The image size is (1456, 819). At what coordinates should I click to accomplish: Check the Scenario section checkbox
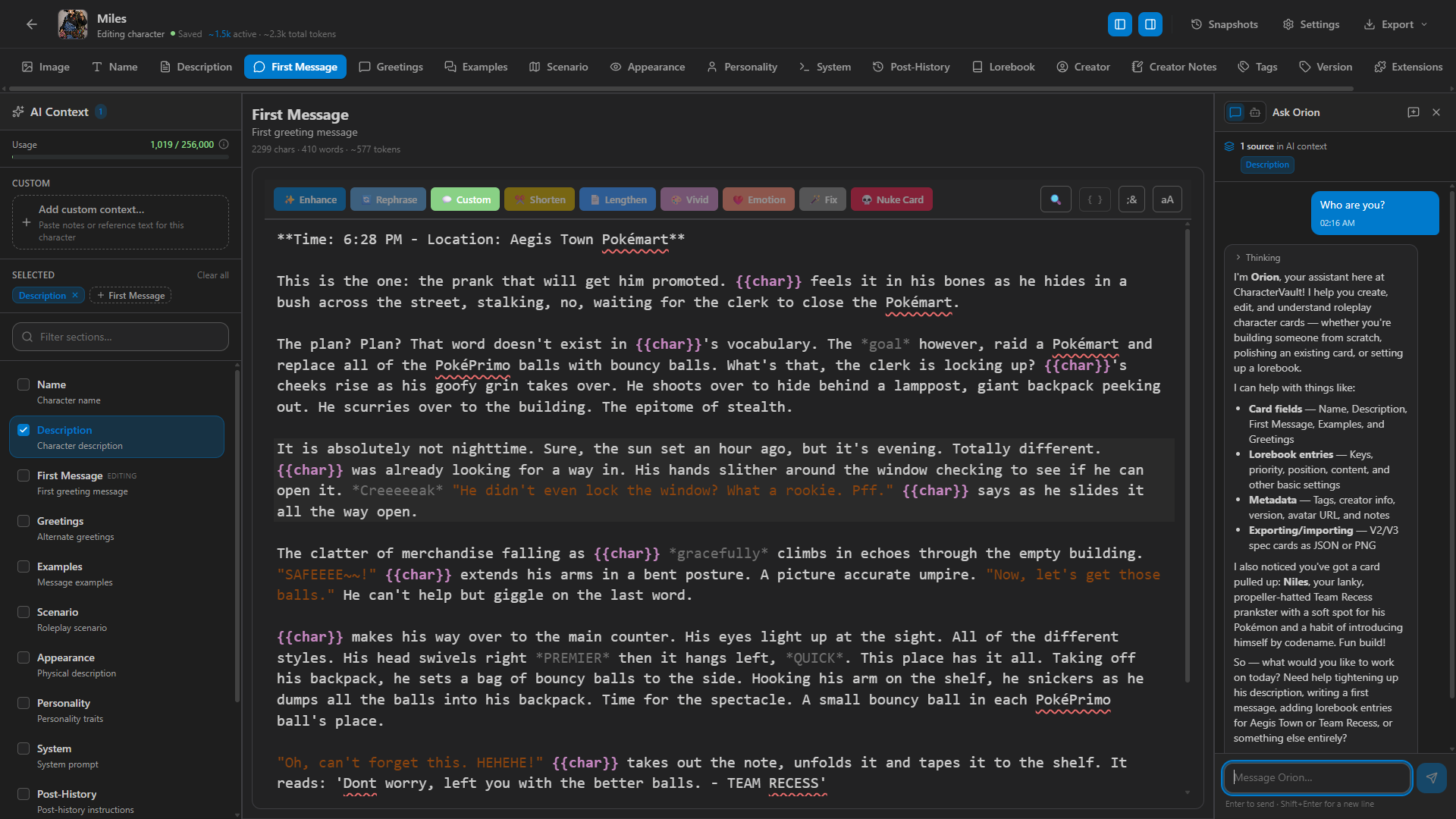(24, 612)
